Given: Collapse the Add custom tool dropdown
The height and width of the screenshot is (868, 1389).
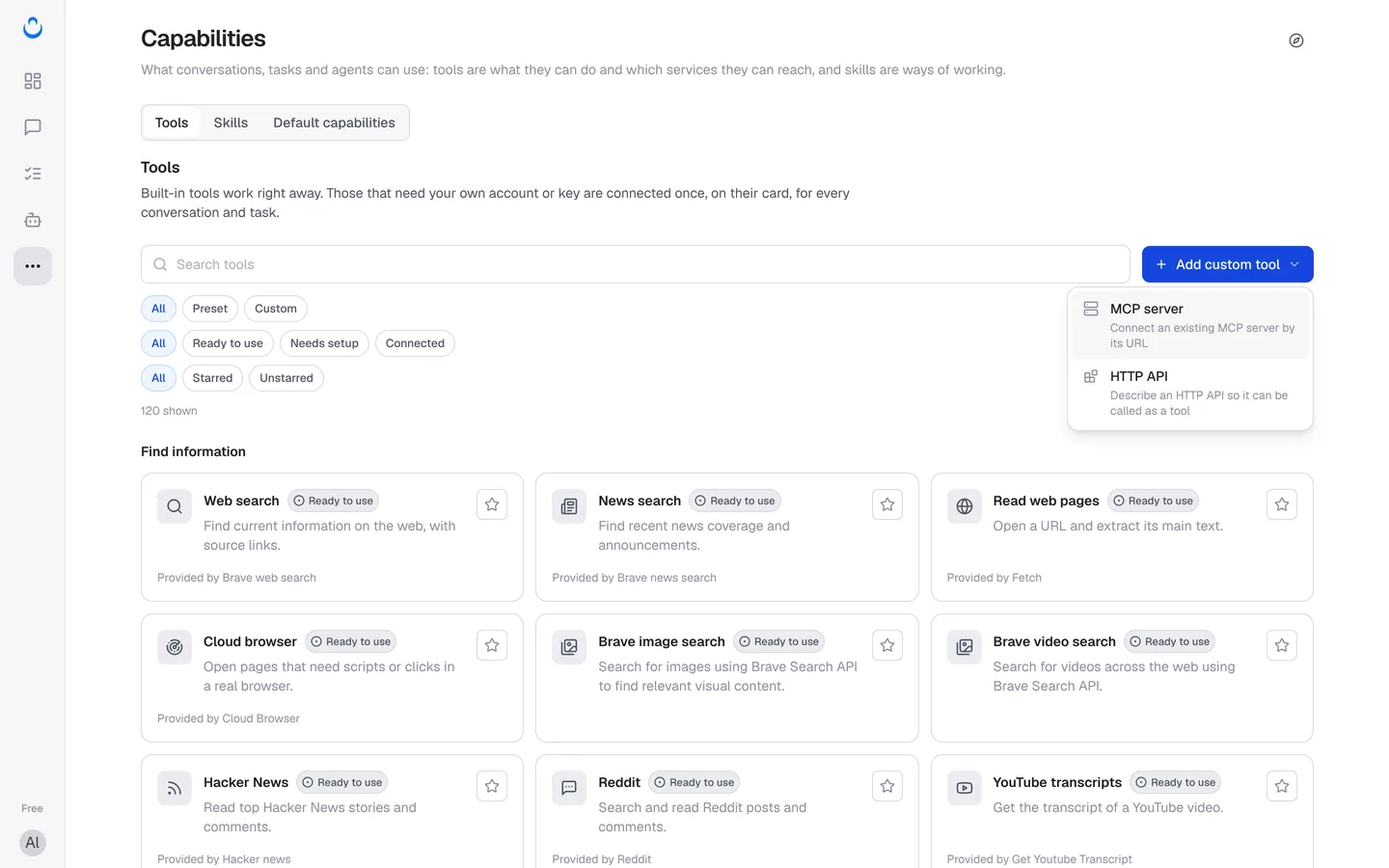Looking at the screenshot, I should pyautogui.click(x=1228, y=264).
